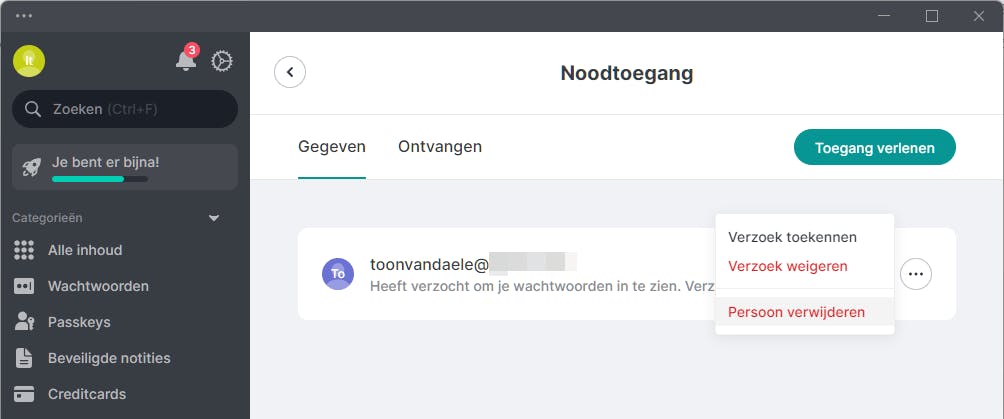Screen dimensions: 1004x419
Task: Click the Toegang verlenen button
Action: [874, 148]
